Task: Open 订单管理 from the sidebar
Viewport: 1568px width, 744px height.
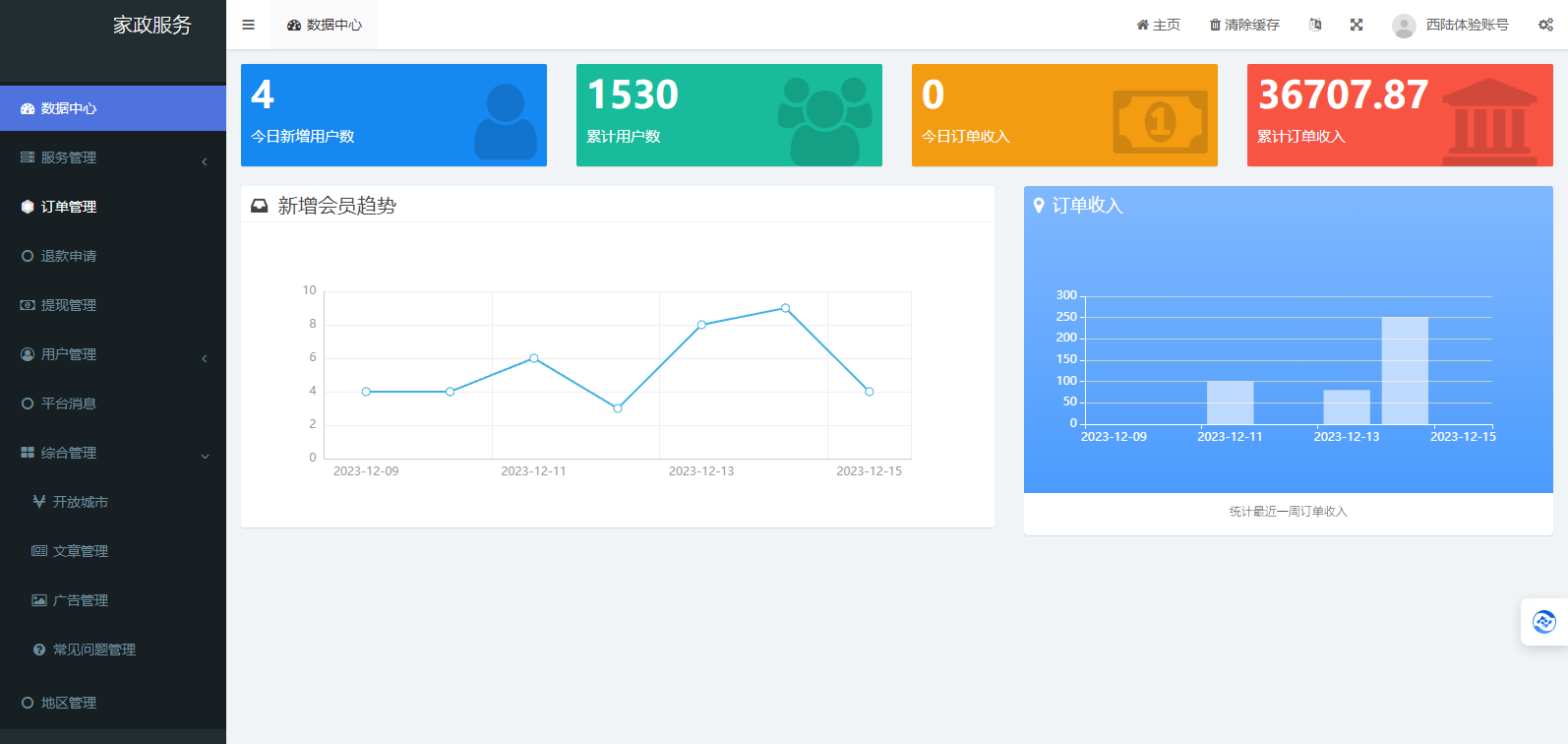Action: (x=69, y=207)
